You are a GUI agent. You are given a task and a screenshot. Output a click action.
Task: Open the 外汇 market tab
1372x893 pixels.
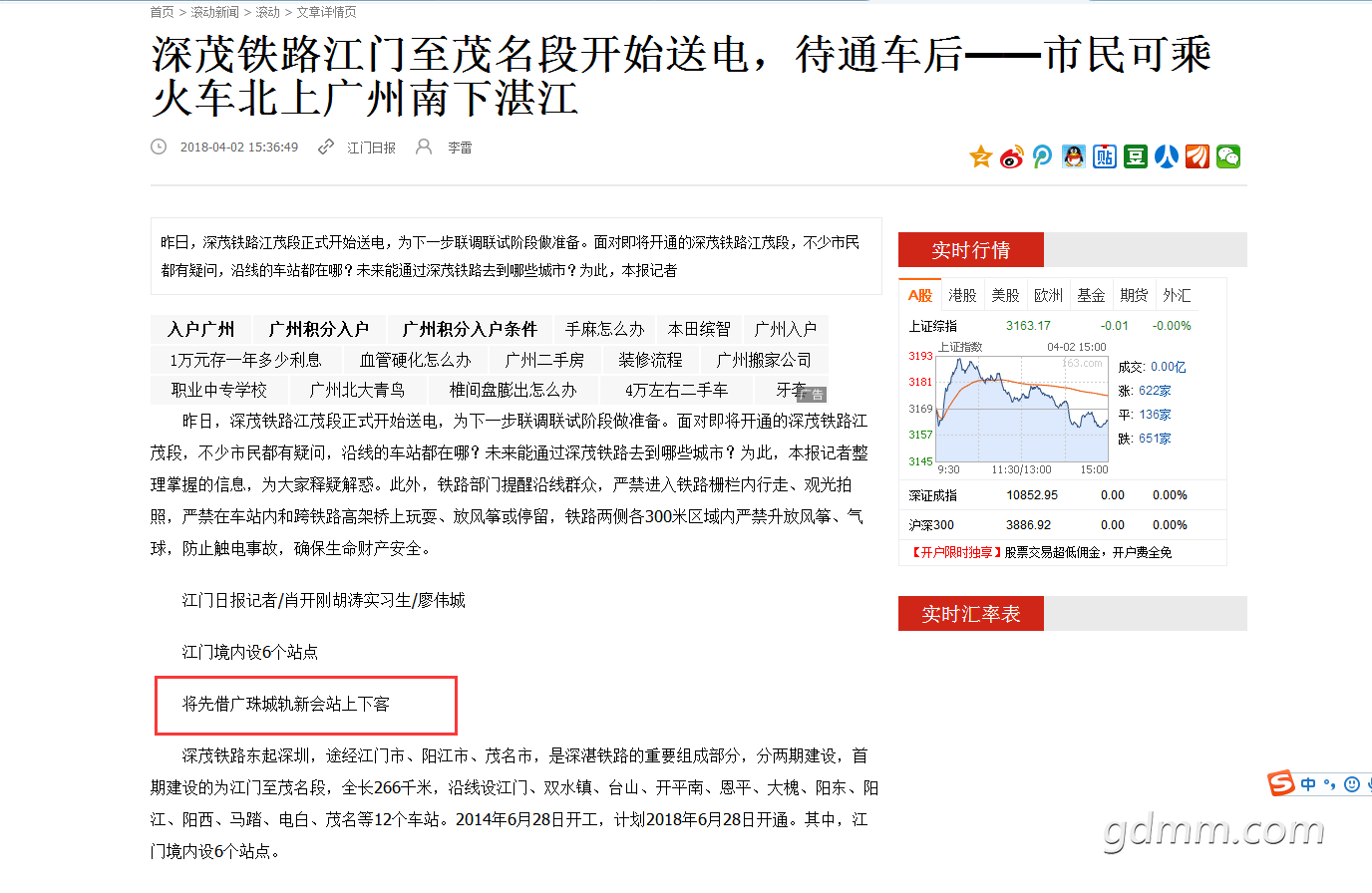[x=1177, y=295]
